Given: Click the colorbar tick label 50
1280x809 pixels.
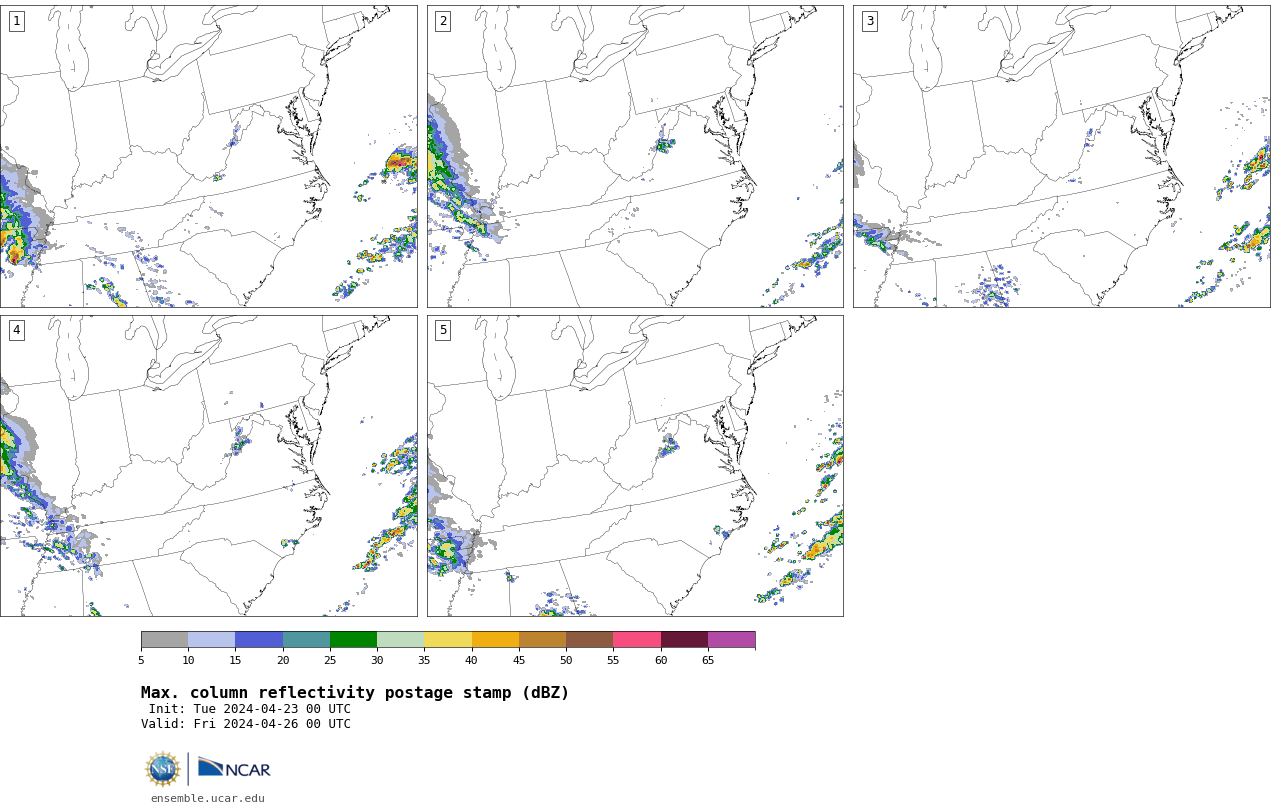Looking at the screenshot, I should [x=566, y=660].
